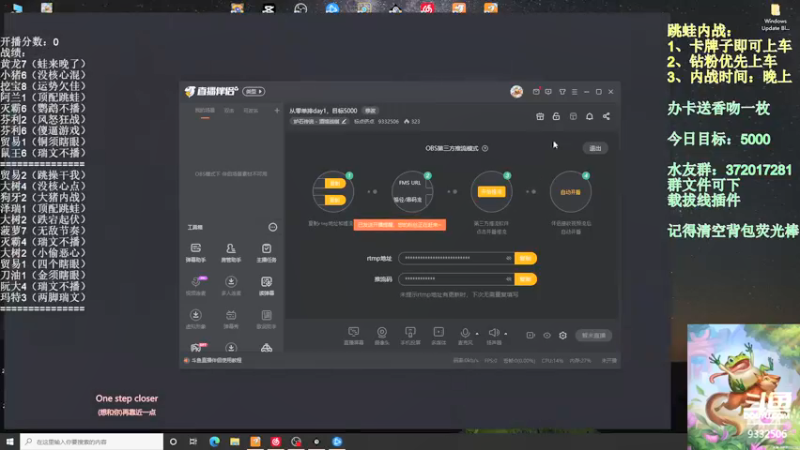
Task: Add a new scene with plus button
Action: point(277,110)
